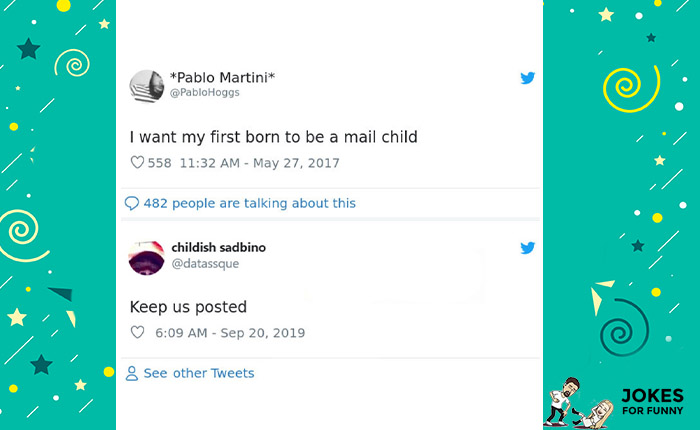Open Pablo Martini's profile avatar

point(147,85)
